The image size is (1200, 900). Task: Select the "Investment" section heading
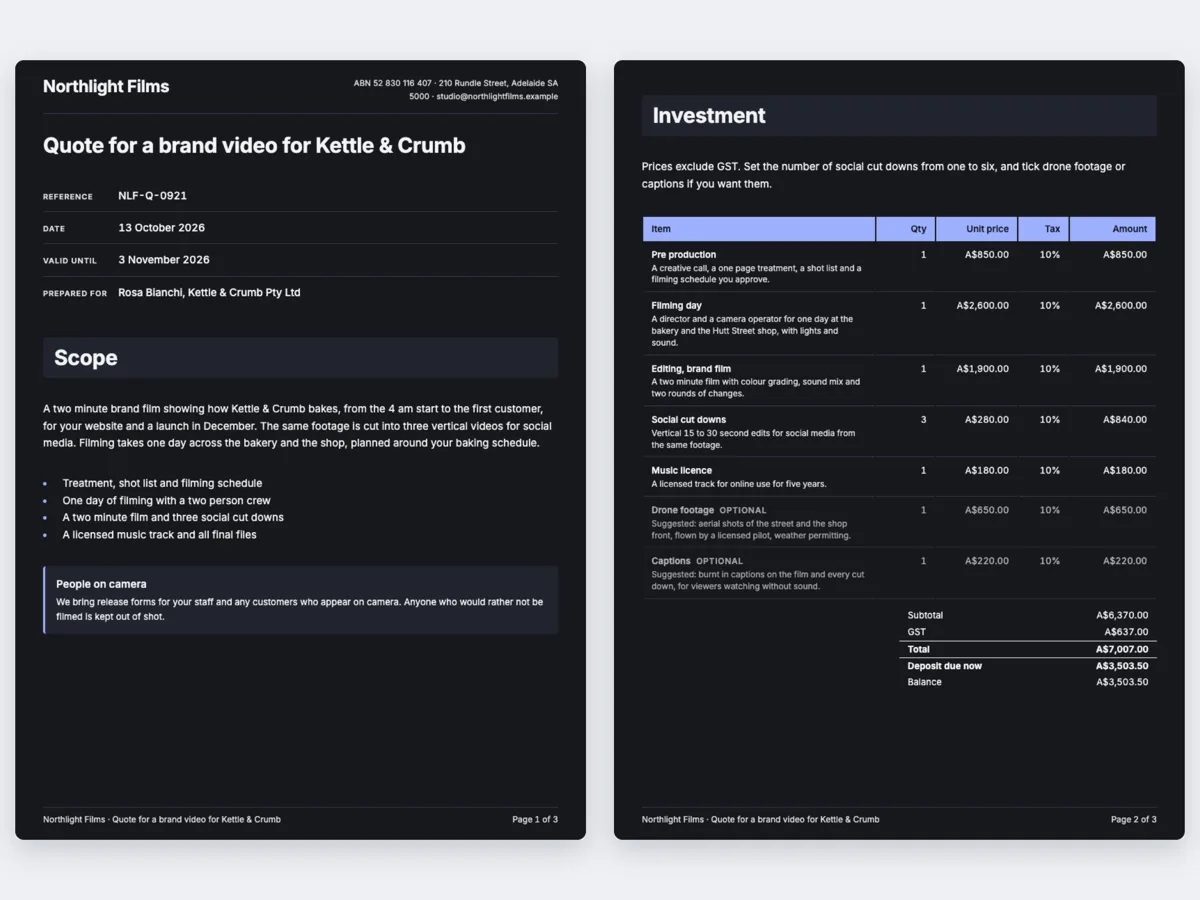coord(709,116)
